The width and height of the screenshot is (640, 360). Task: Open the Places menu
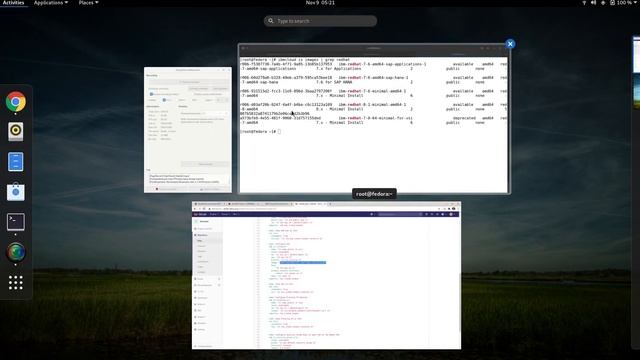[88, 3]
